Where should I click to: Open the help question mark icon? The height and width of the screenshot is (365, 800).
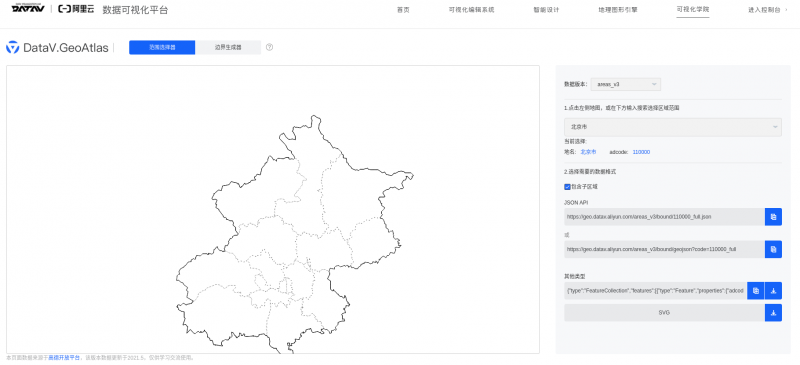click(x=269, y=47)
